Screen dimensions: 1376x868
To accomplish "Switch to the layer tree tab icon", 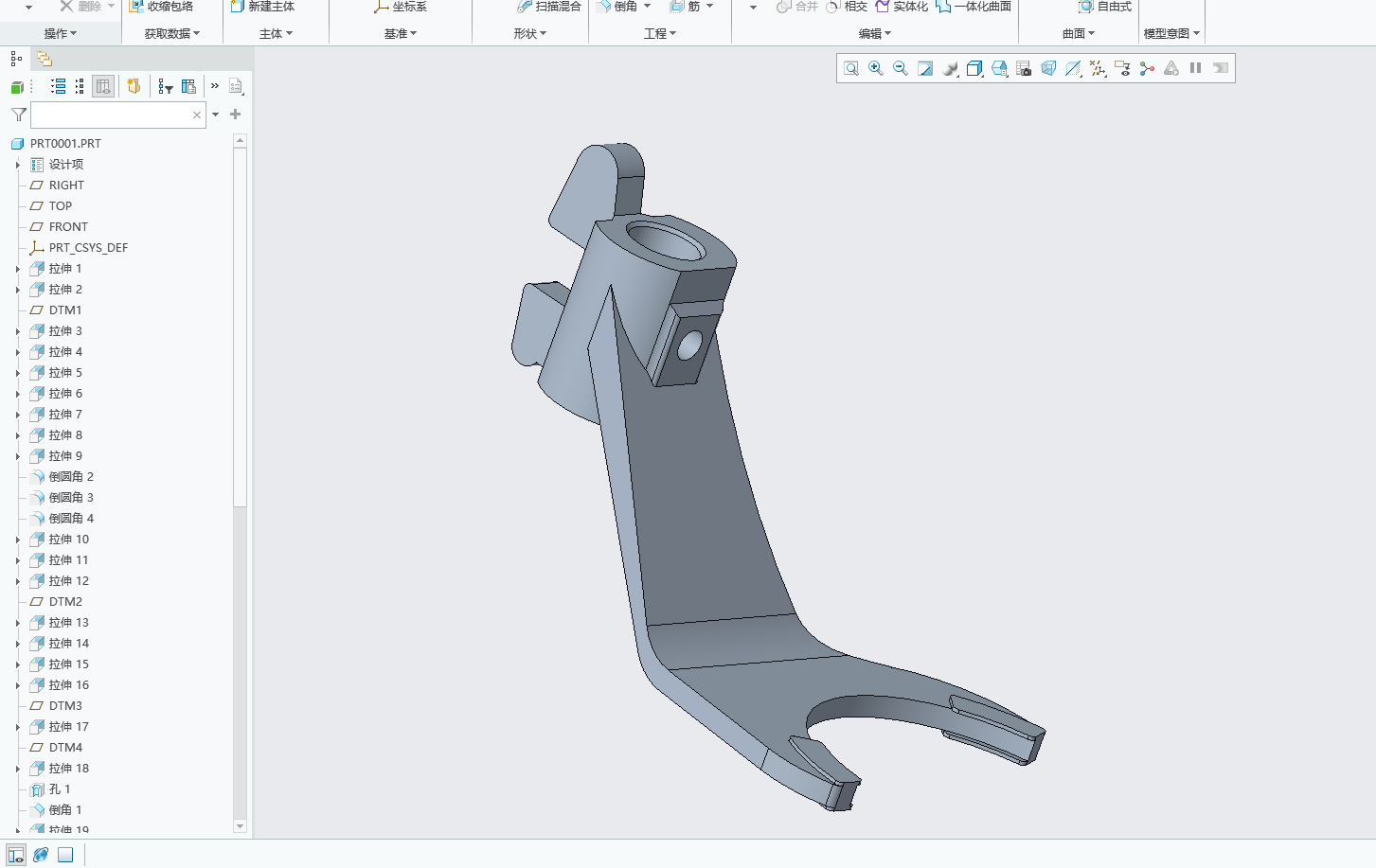I will point(44,59).
